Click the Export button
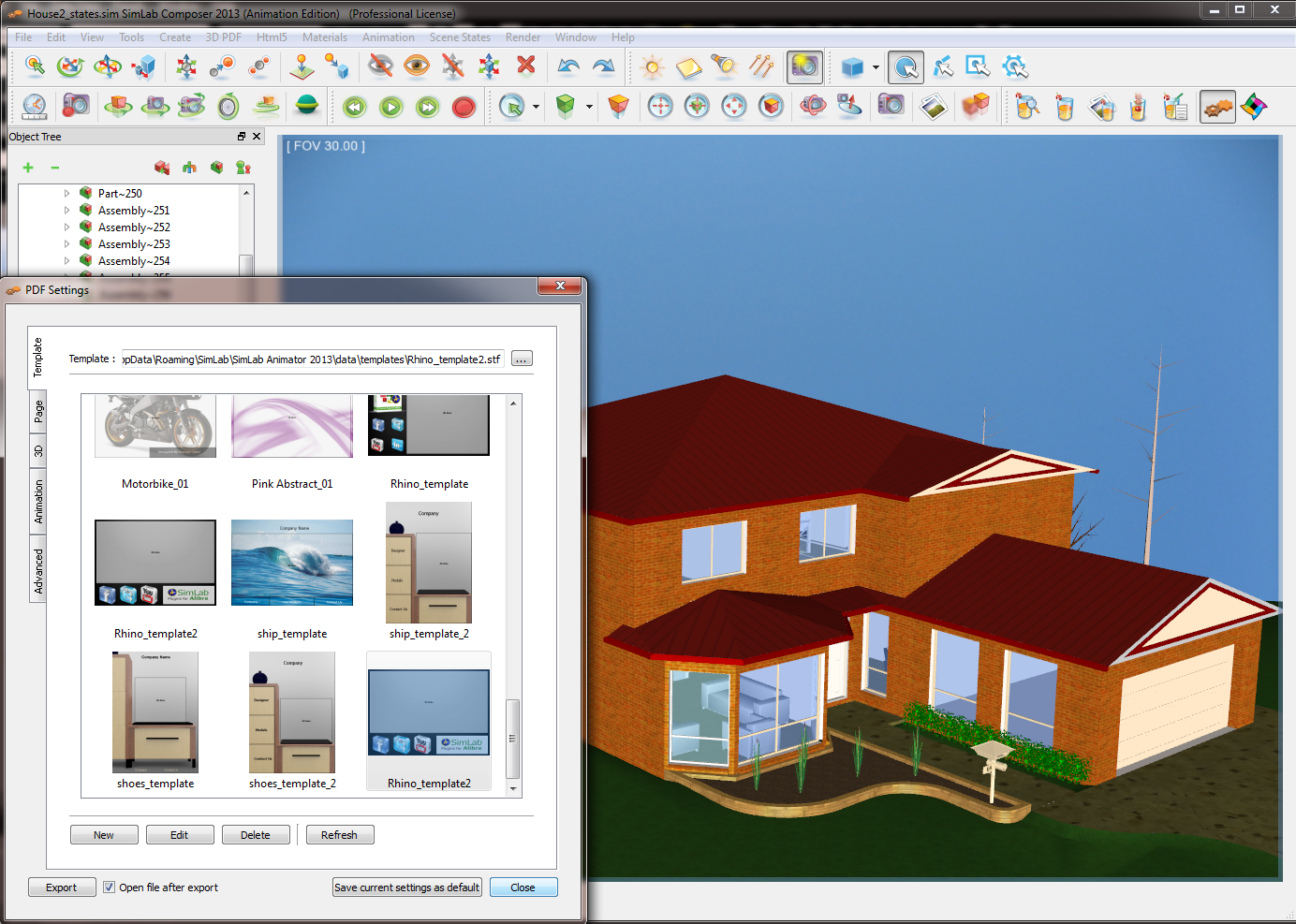This screenshot has height=924, width=1296. click(x=62, y=887)
